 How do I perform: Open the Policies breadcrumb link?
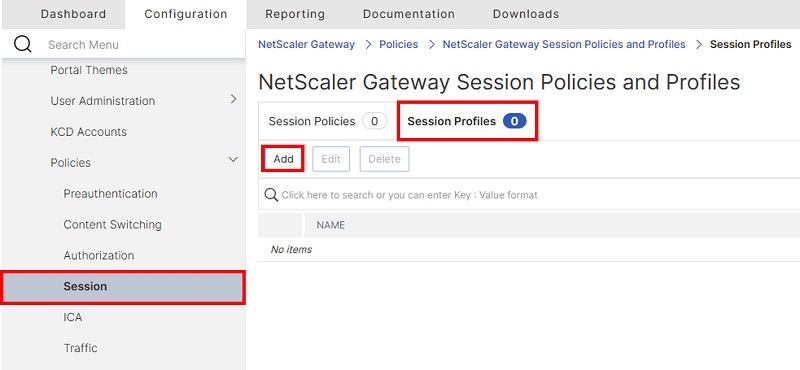tap(398, 44)
